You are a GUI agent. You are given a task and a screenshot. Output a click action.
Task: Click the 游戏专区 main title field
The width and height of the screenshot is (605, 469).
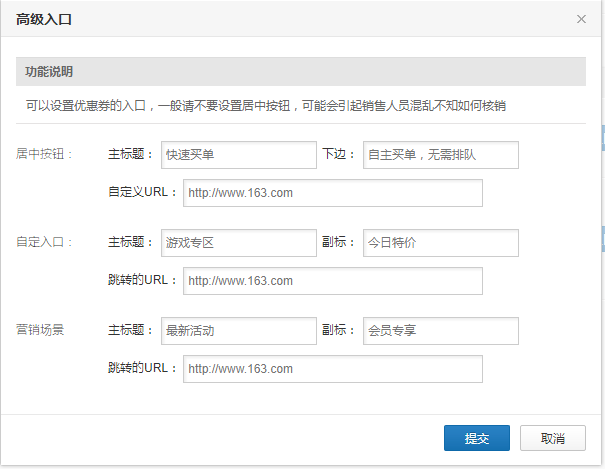(238, 243)
